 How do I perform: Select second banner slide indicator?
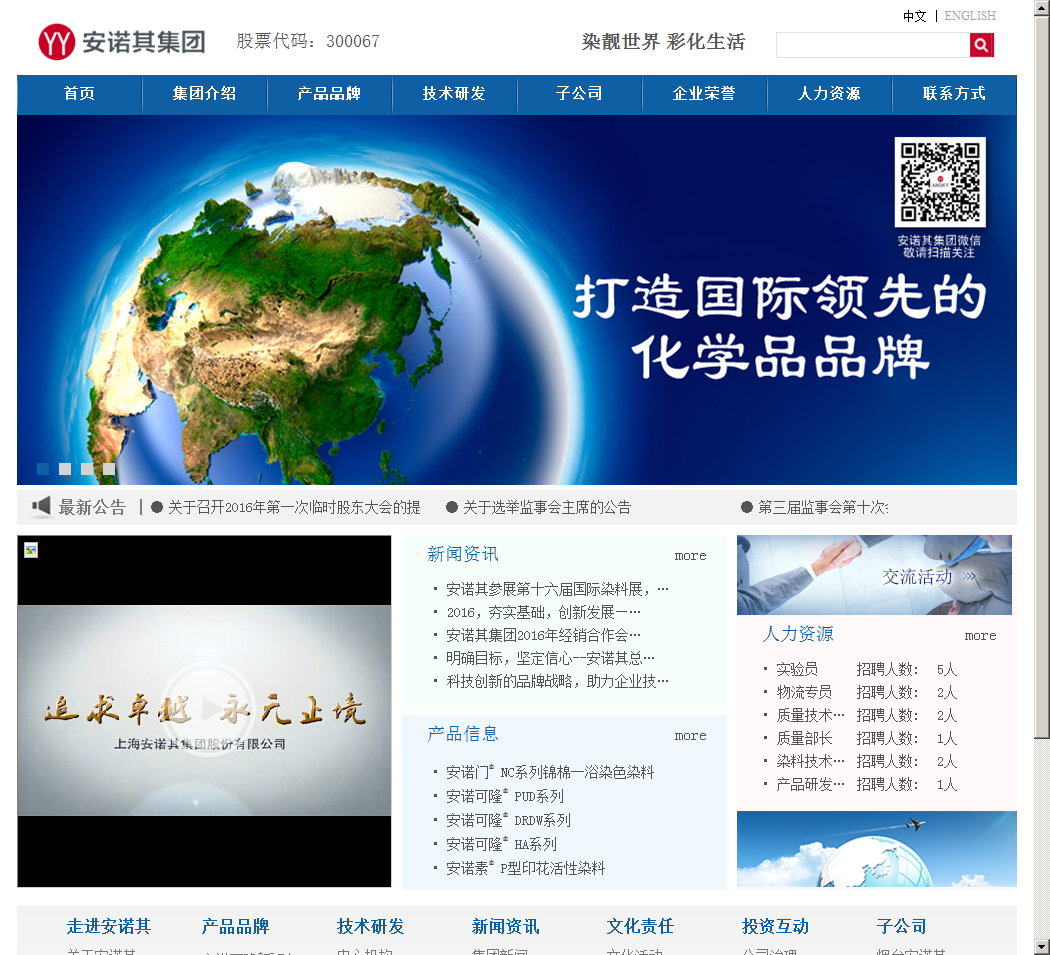click(x=65, y=469)
